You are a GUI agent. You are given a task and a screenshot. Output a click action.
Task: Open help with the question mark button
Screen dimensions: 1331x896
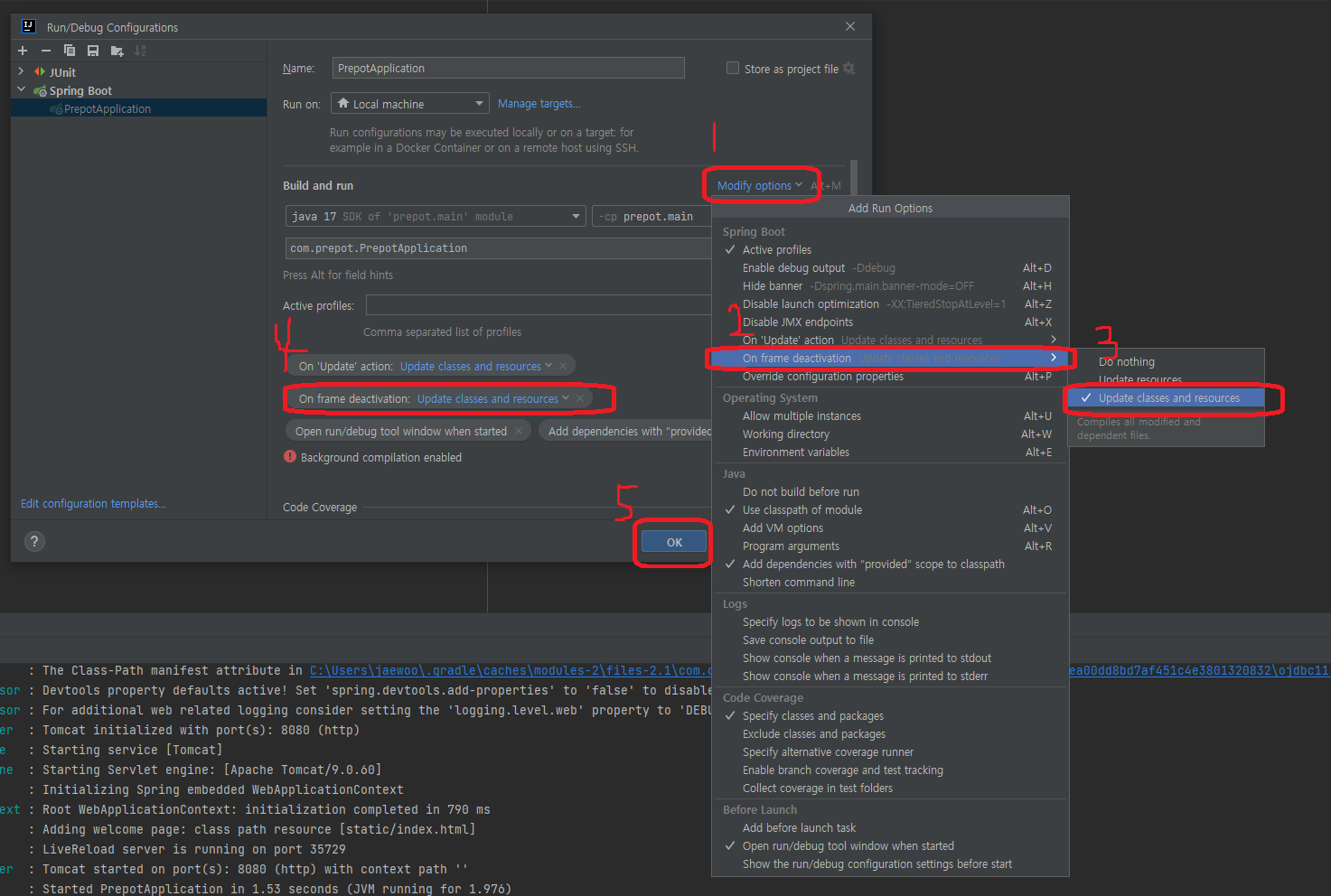(34, 541)
